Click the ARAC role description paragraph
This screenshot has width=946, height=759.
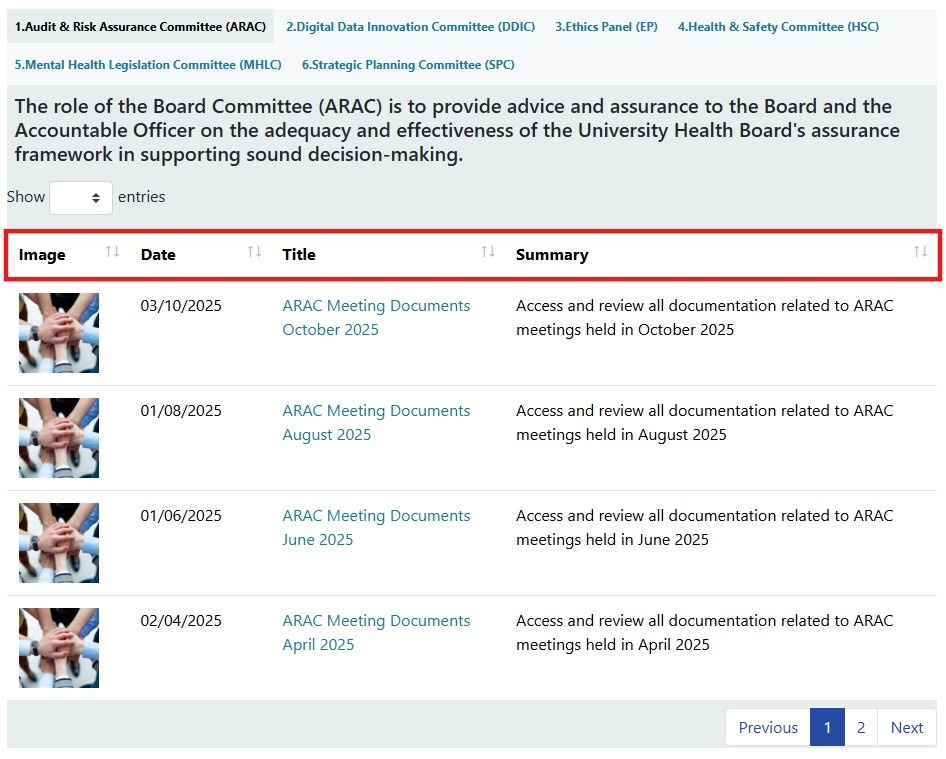[457, 130]
